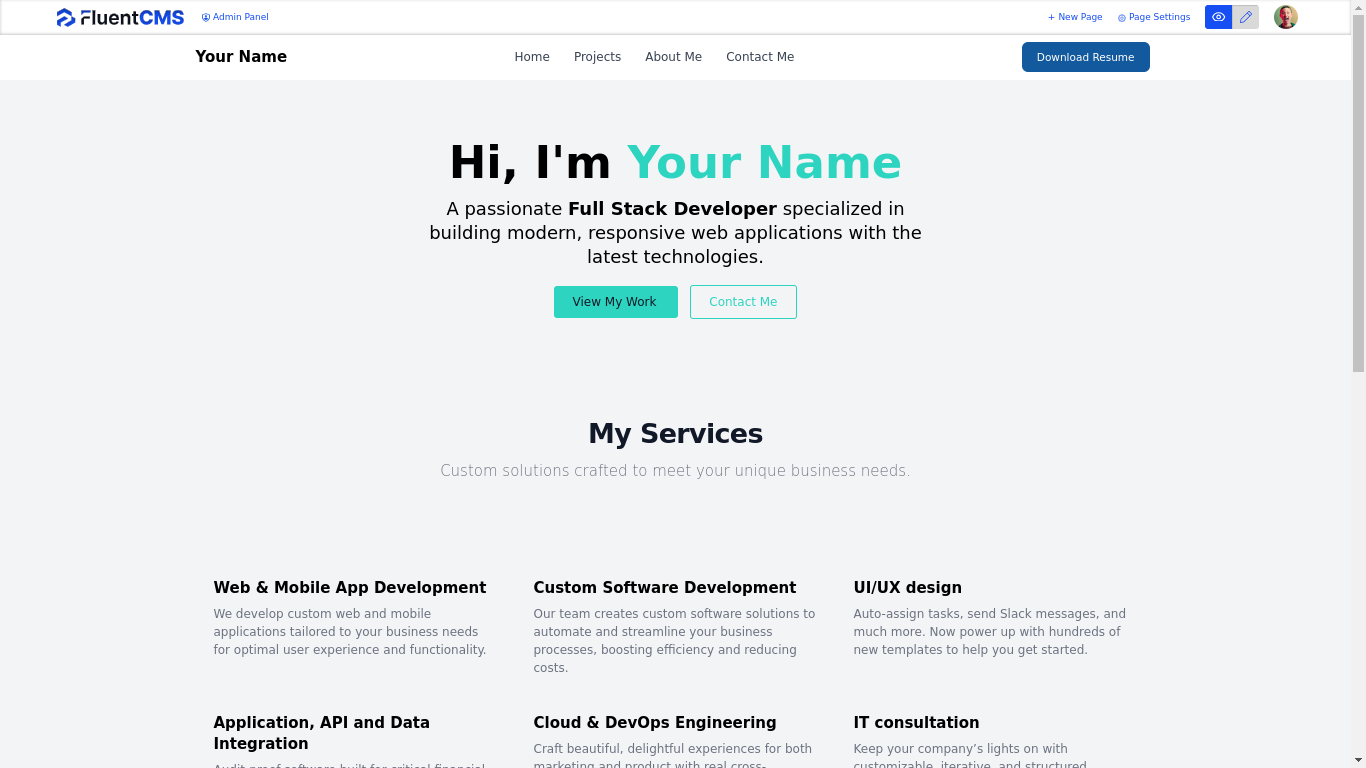Click the IT consultation title
The image size is (1366, 768).
pyautogui.click(x=916, y=722)
